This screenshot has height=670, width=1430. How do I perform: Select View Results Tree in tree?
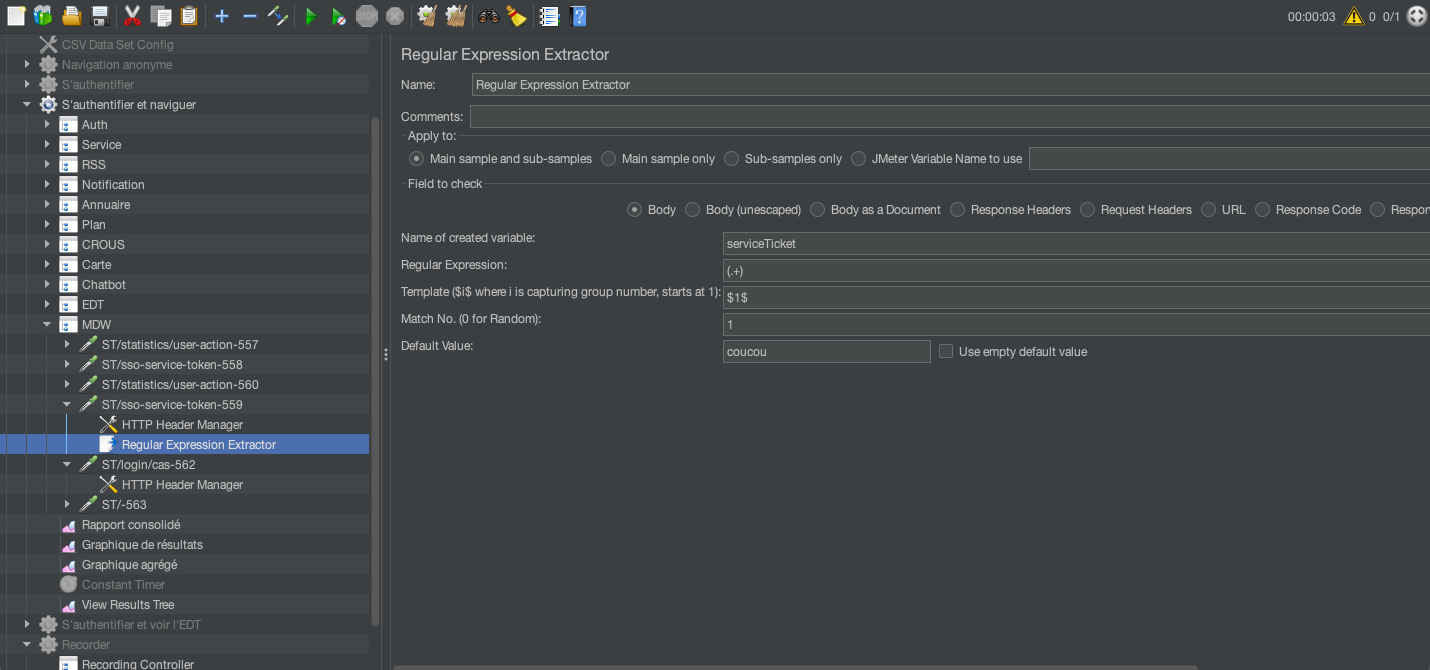click(x=128, y=605)
